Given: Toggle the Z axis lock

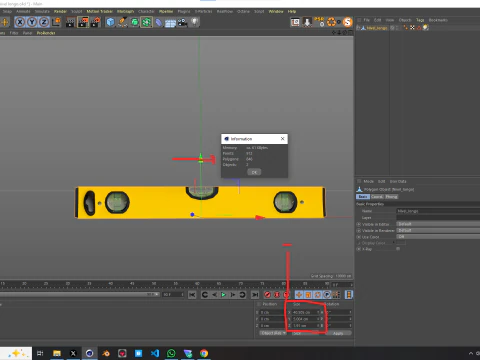Looking at the screenshot, I should click(x=44, y=22).
